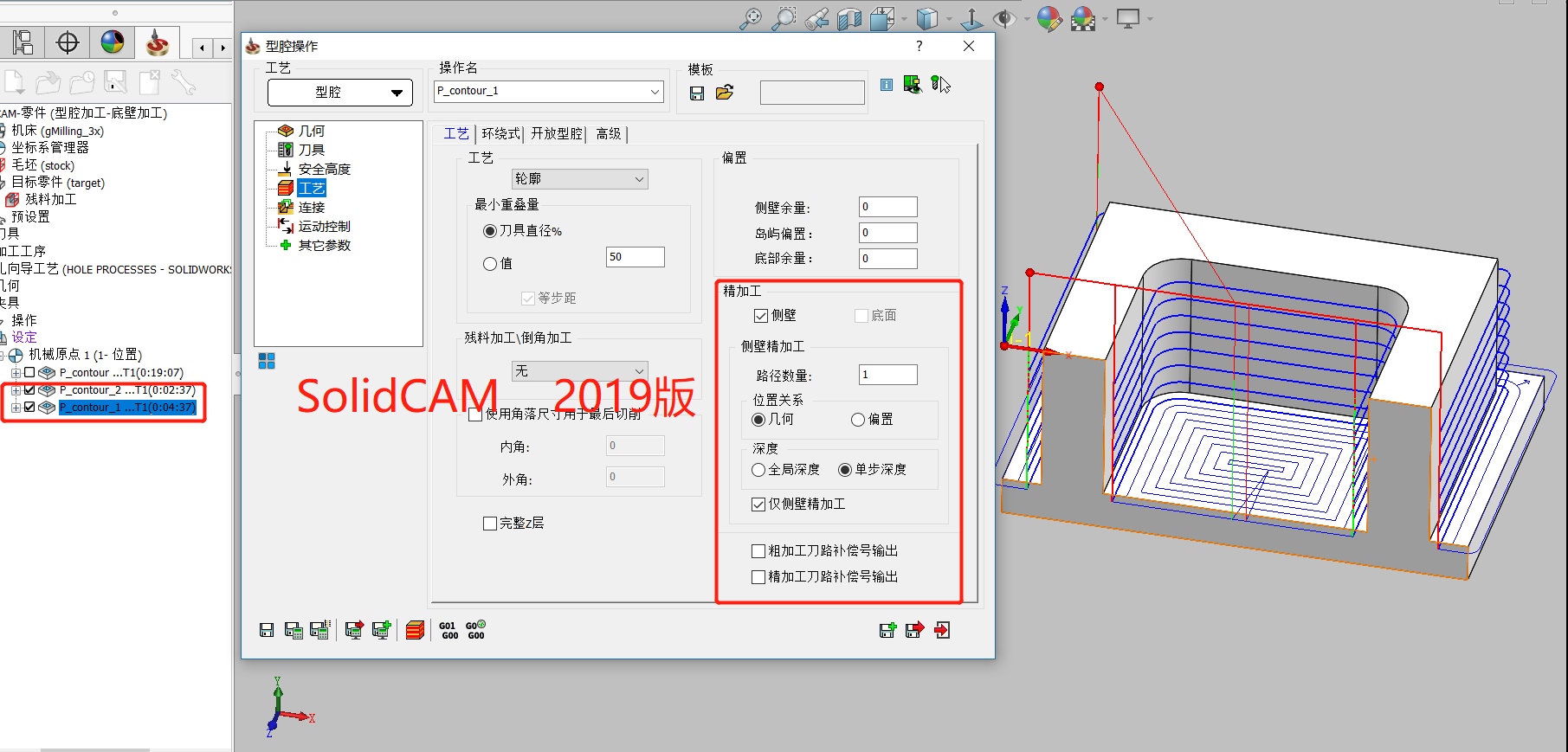Click the Apply Scene icon
This screenshot has height=752, width=1568.
pos(1083,18)
